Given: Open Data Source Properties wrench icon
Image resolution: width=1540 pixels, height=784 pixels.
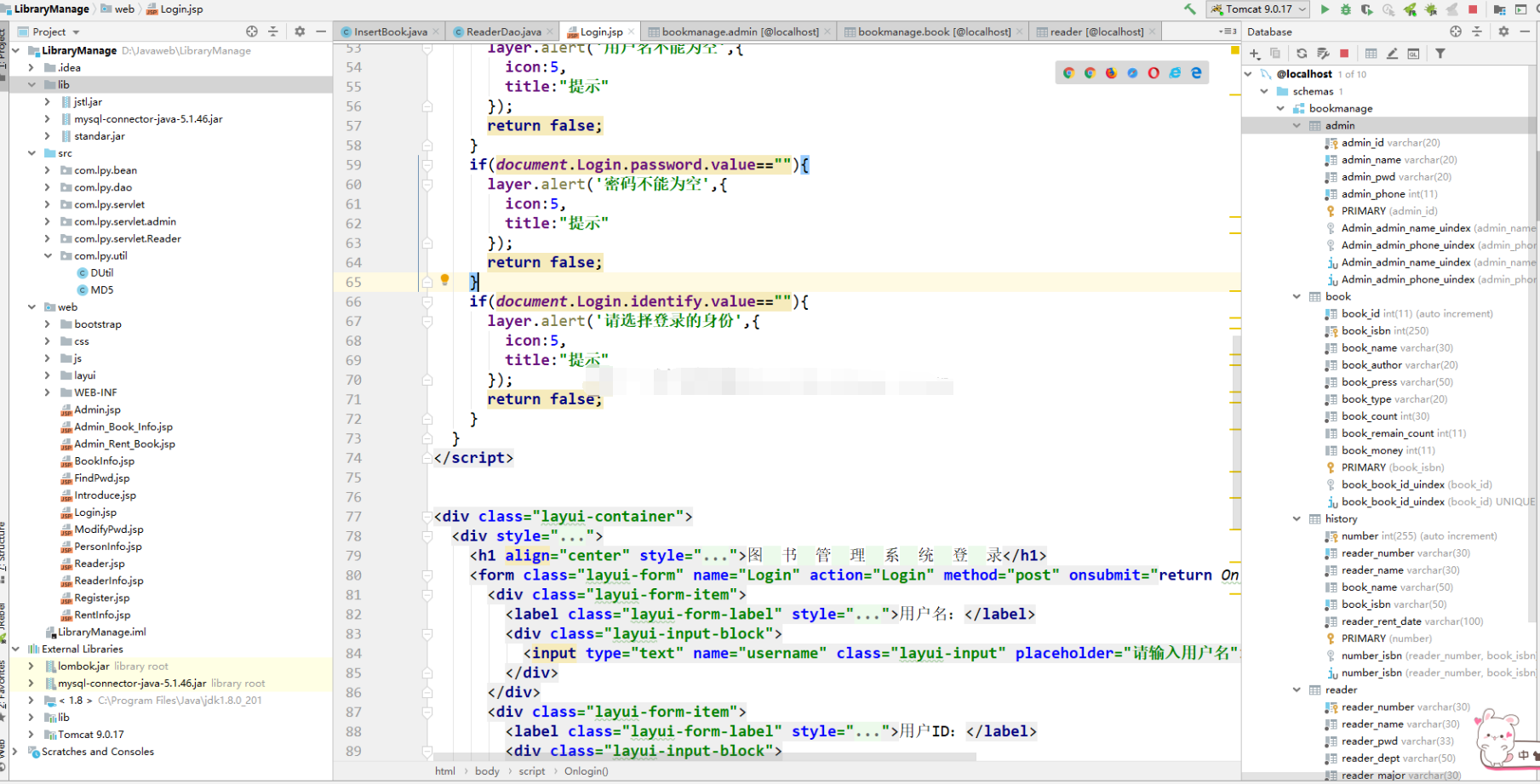Looking at the screenshot, I should [x=1323, y=54].
